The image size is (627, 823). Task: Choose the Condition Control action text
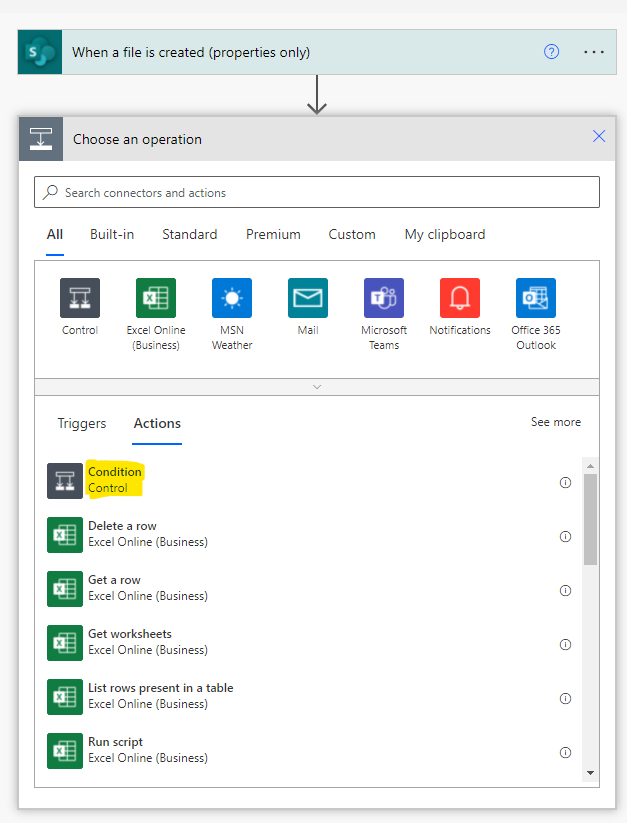(x=114, y=480)
